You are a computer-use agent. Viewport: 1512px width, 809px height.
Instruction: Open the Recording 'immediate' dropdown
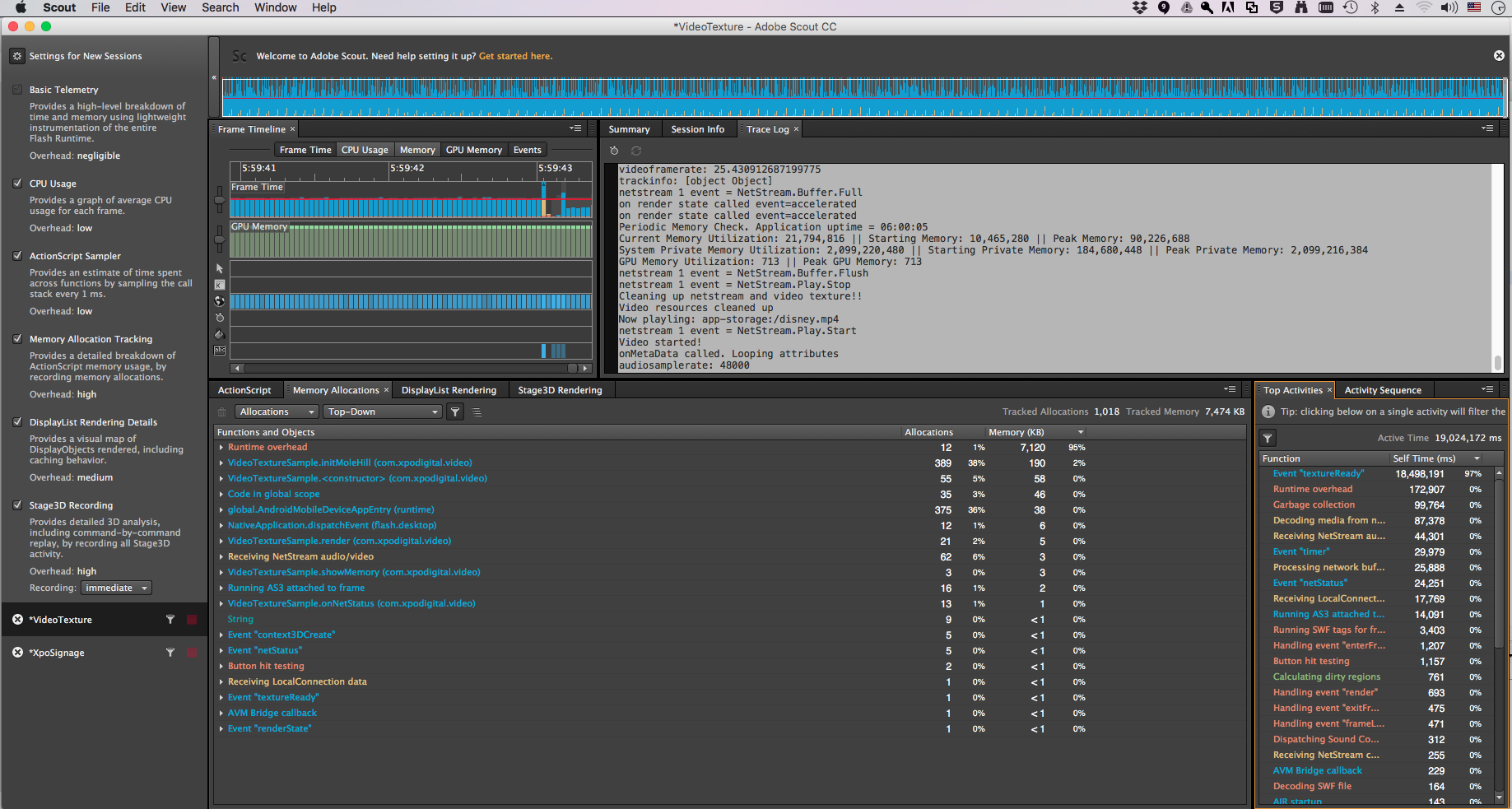[x=115, y=587]
